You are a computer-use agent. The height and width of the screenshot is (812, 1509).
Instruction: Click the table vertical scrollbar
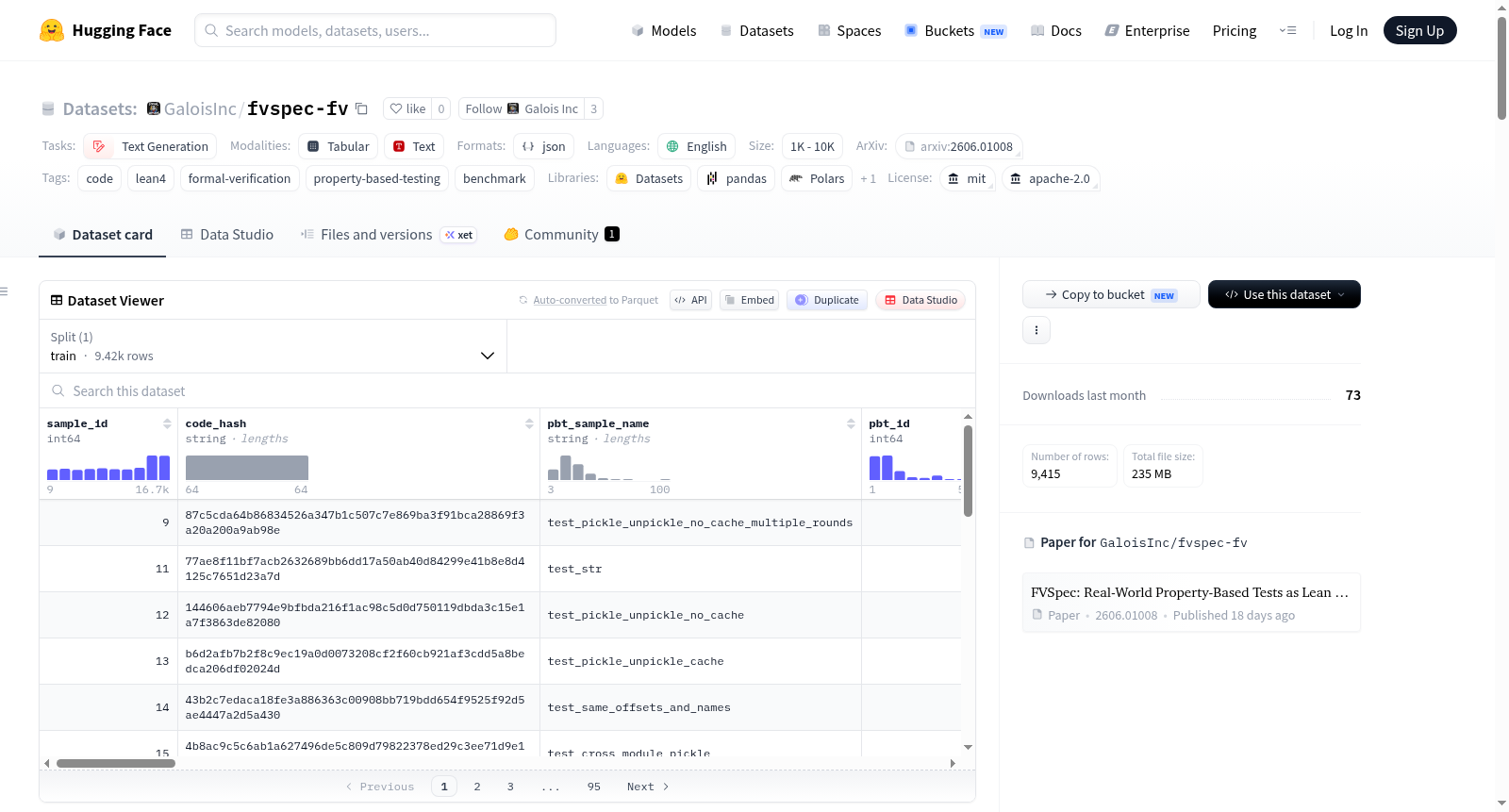(x=968, y=471)
